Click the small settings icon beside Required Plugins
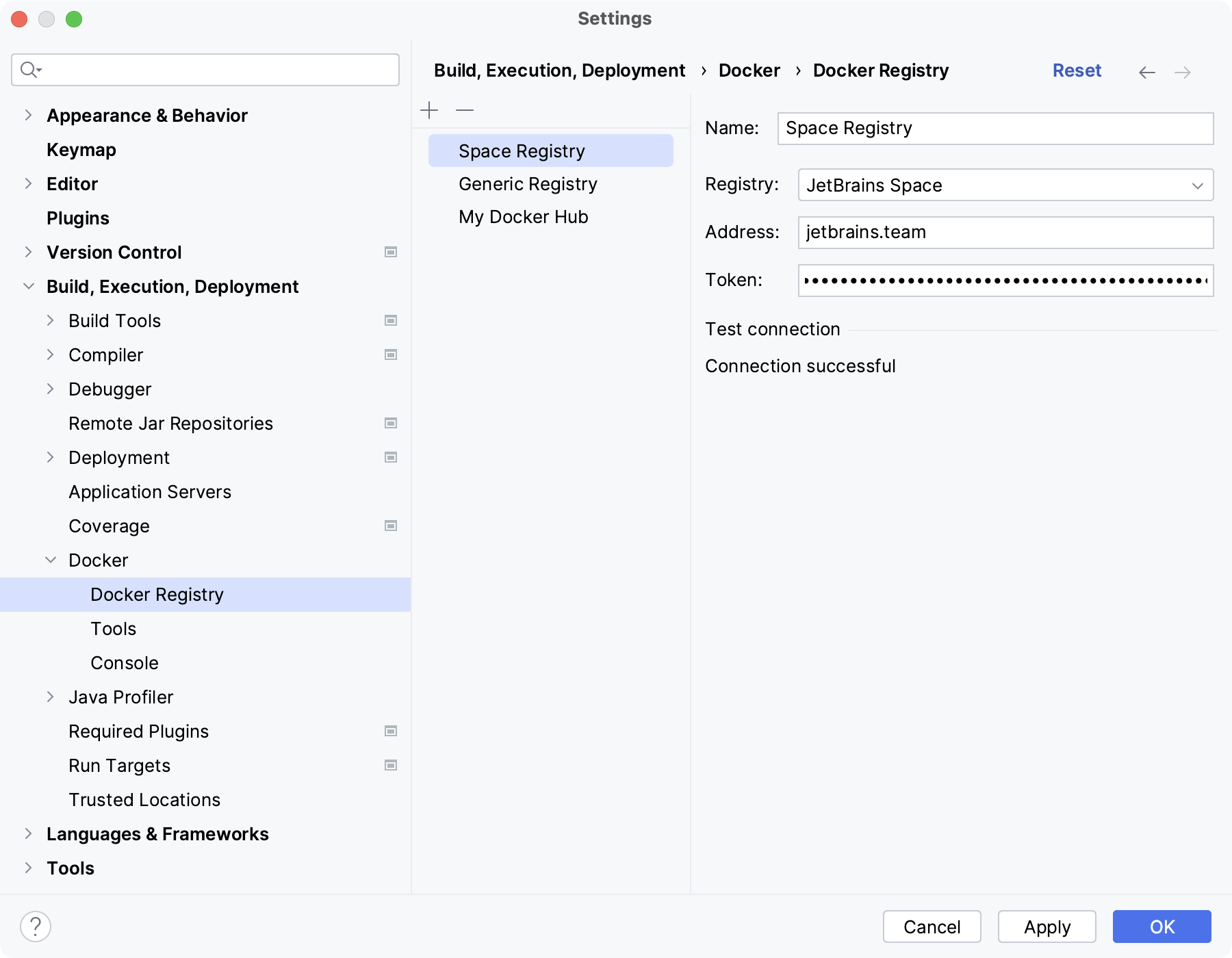Screen dimensions: 1232x958 (390, 731)
